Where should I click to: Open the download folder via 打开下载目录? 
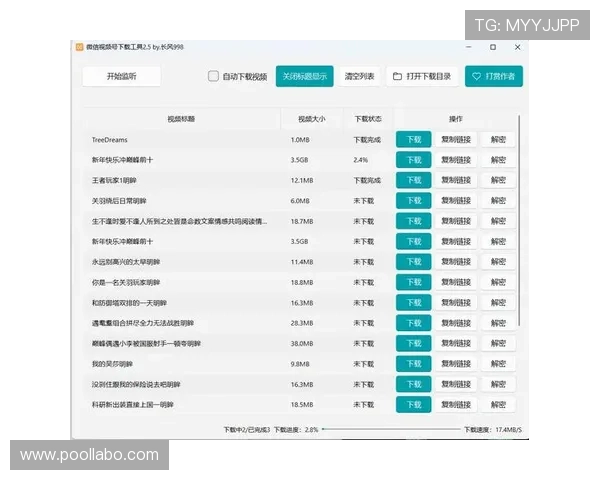422,76
